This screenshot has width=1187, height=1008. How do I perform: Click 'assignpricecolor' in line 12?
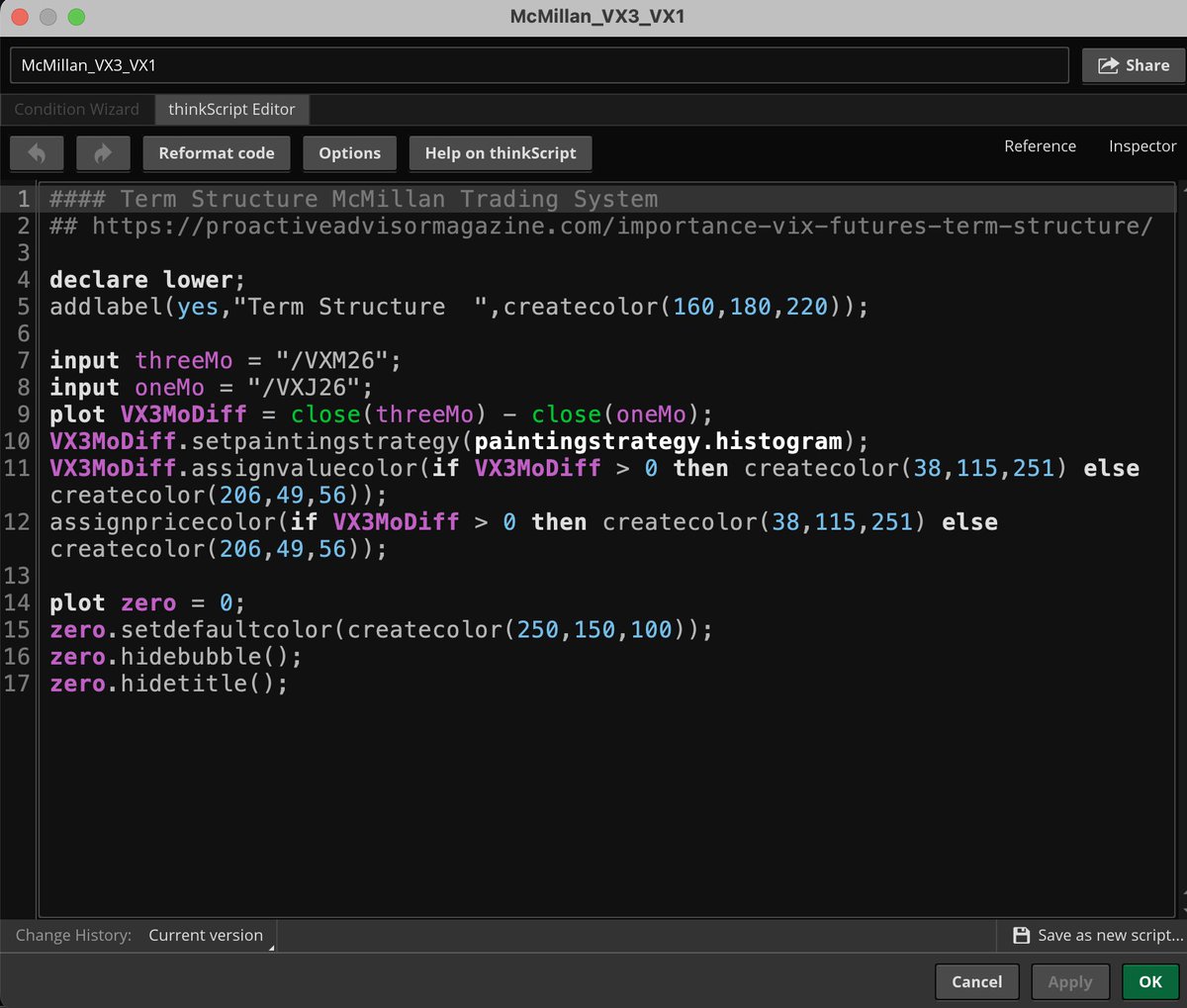click(x=162, y=522)
